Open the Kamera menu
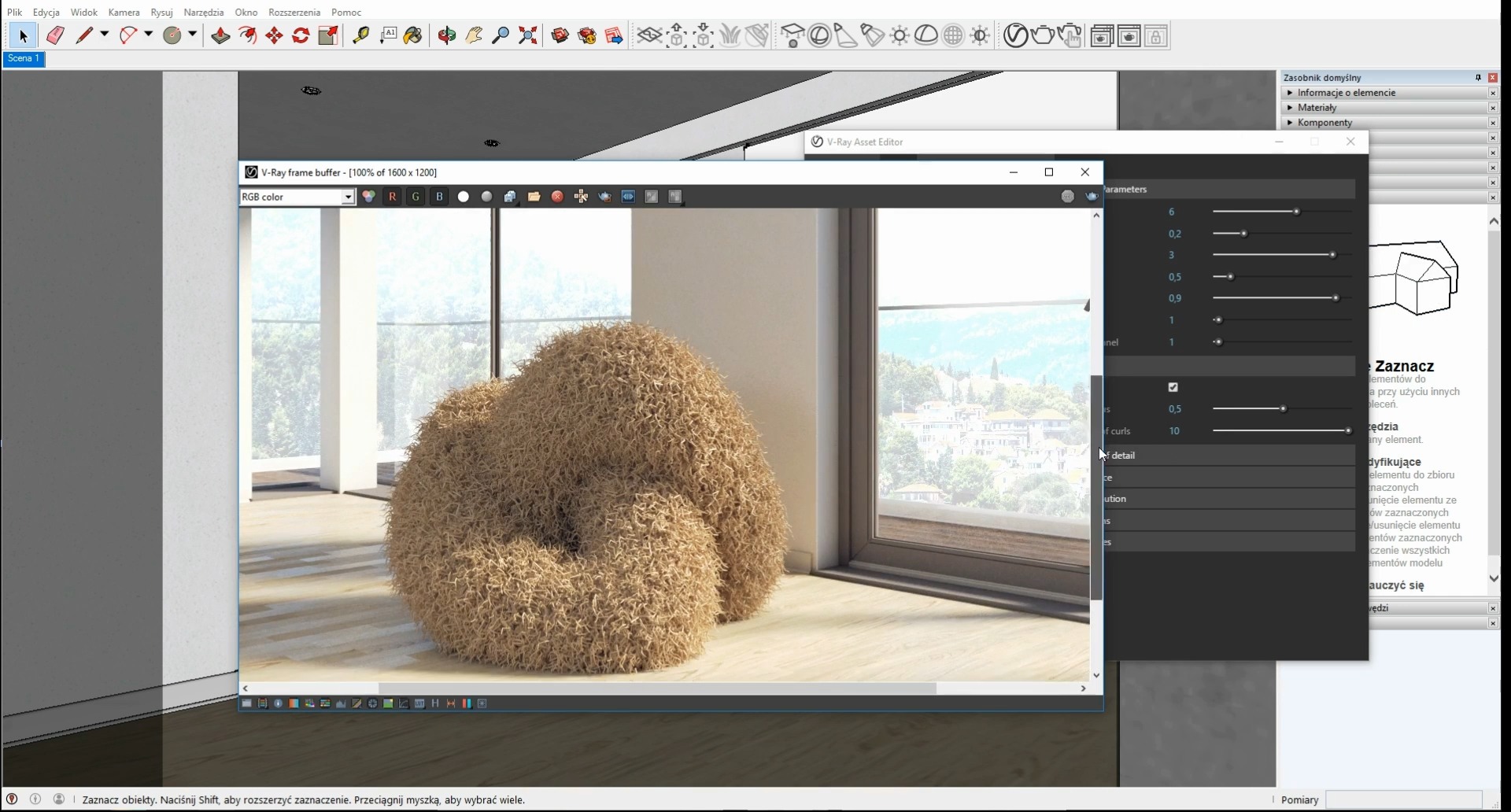This screenshot has width=1511, height=812. click(x=124, y=12)
